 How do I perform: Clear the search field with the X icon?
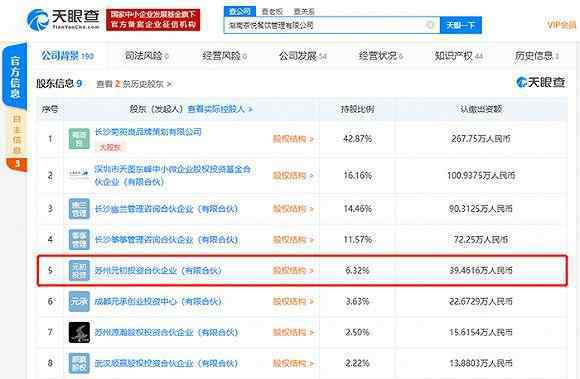[x=430, y=25]
